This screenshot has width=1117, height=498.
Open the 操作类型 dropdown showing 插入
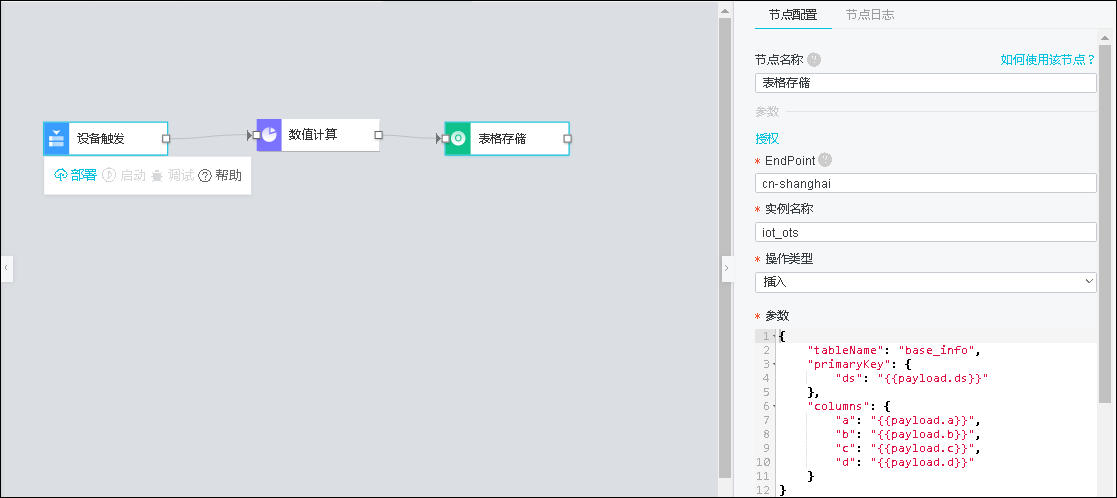click(925, 282)
